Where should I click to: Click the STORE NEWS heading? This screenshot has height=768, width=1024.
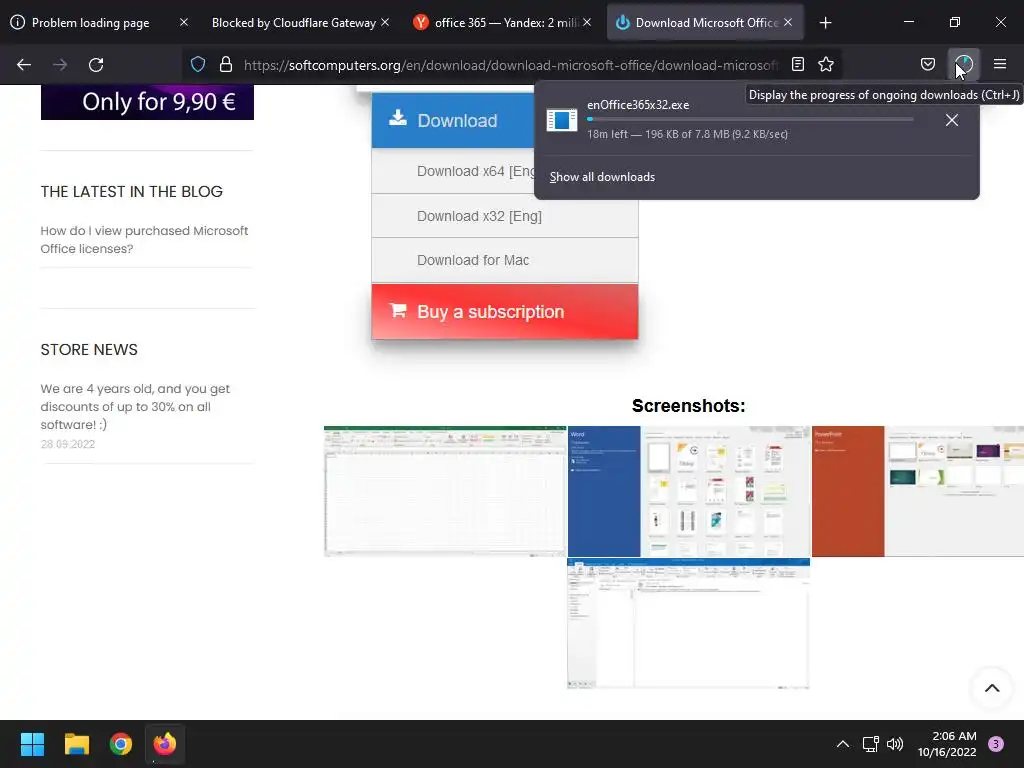pos(89,350)
